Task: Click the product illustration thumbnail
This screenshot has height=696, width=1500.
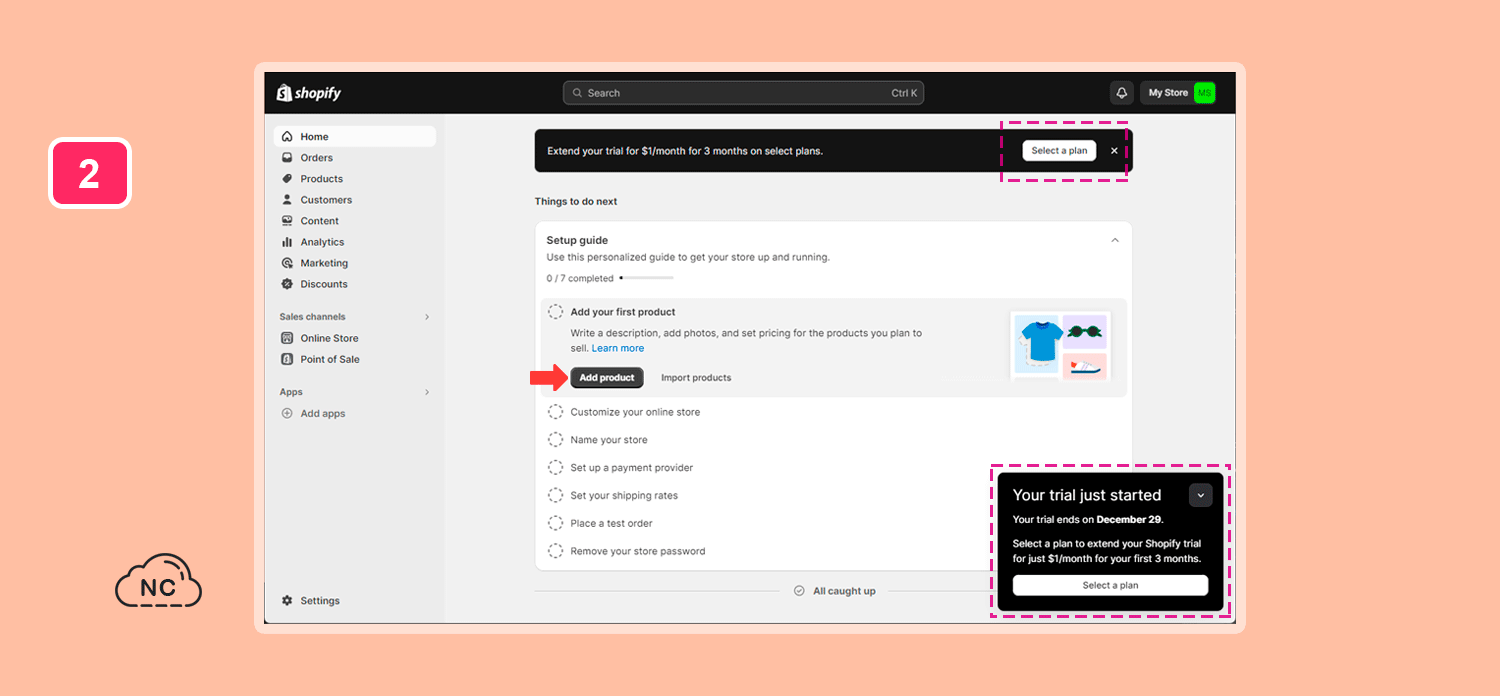Action: click(x=1060, y=346)
